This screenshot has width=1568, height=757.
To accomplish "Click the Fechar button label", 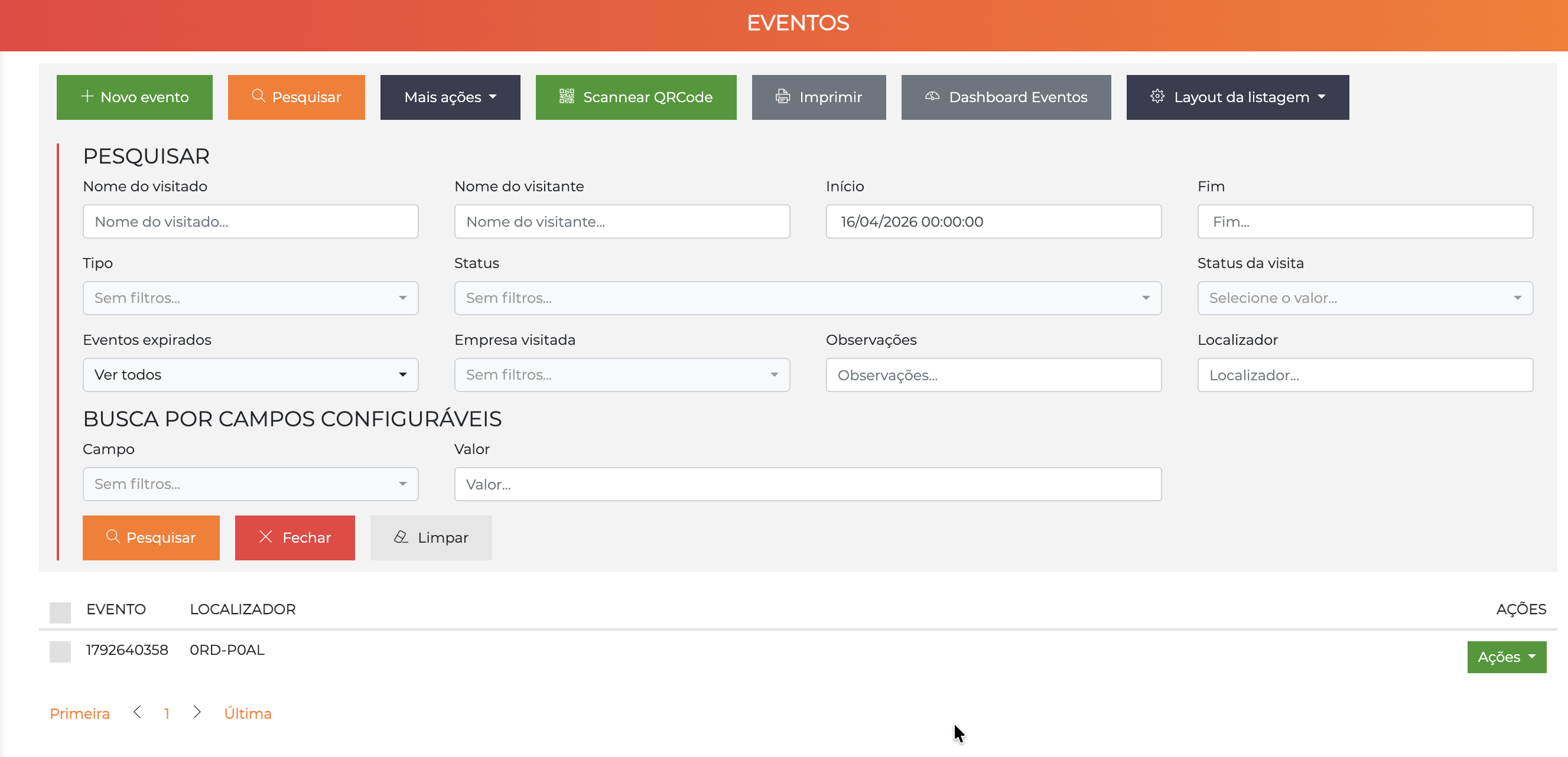I will (307, 538).
